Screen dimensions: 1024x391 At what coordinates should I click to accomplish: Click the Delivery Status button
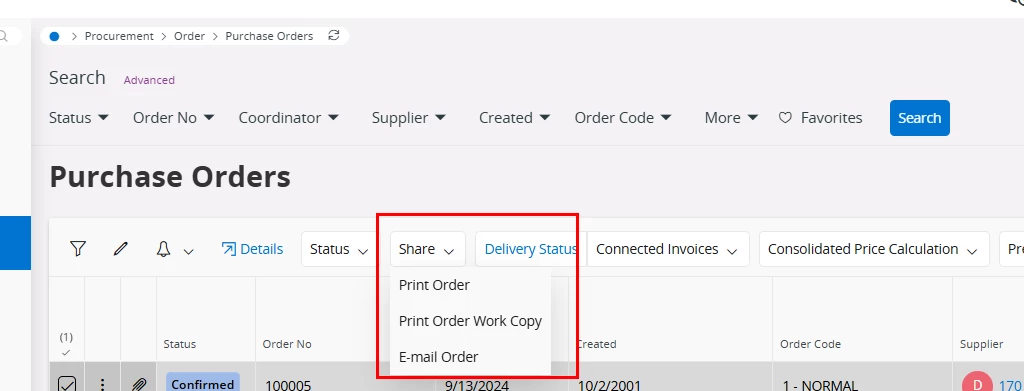click(x=530, y=249)
